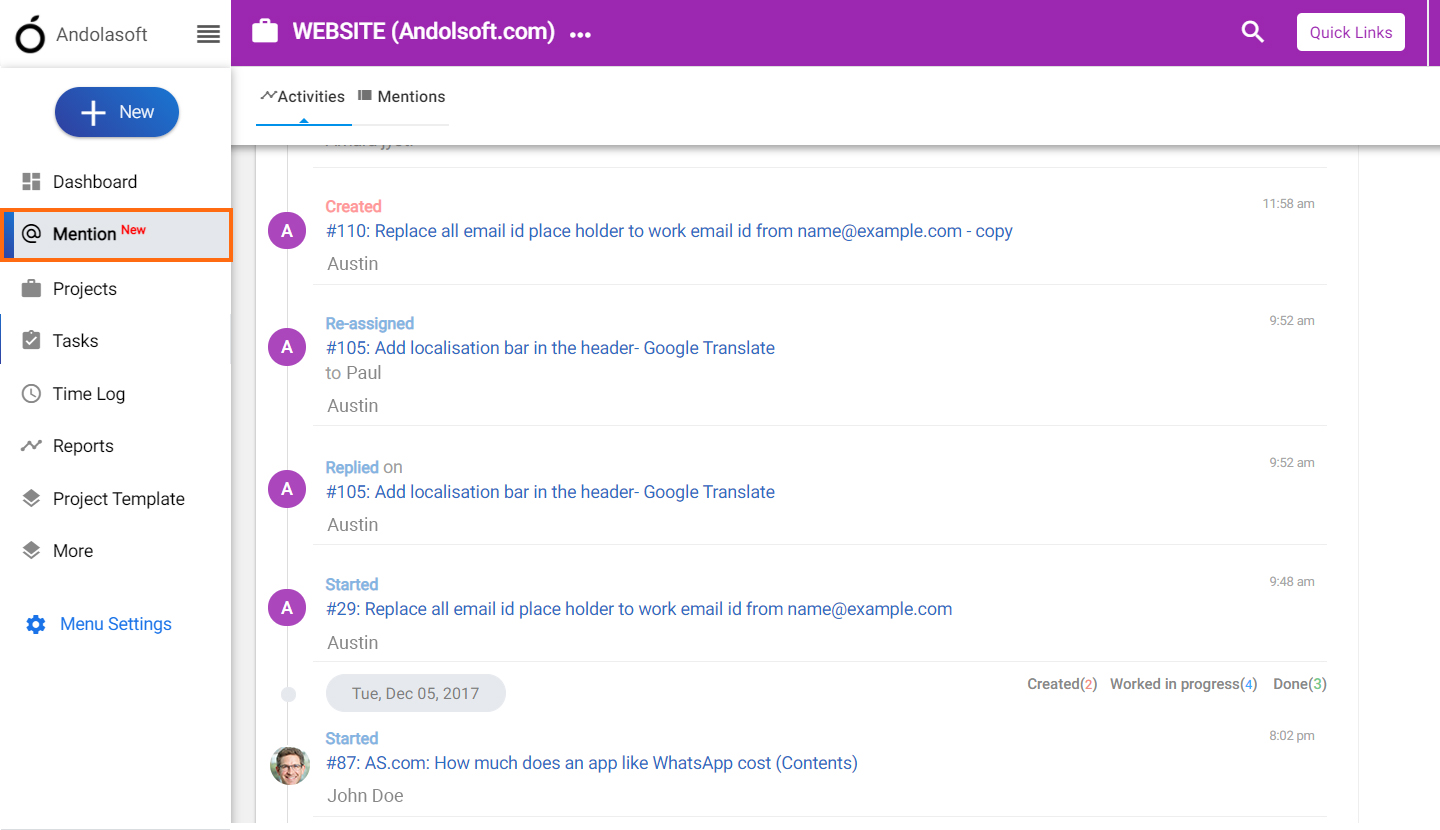The width and height of the screenshot is (1440, 830).
Task: Click the More layers icon
Action: click(x=32, y=550)
